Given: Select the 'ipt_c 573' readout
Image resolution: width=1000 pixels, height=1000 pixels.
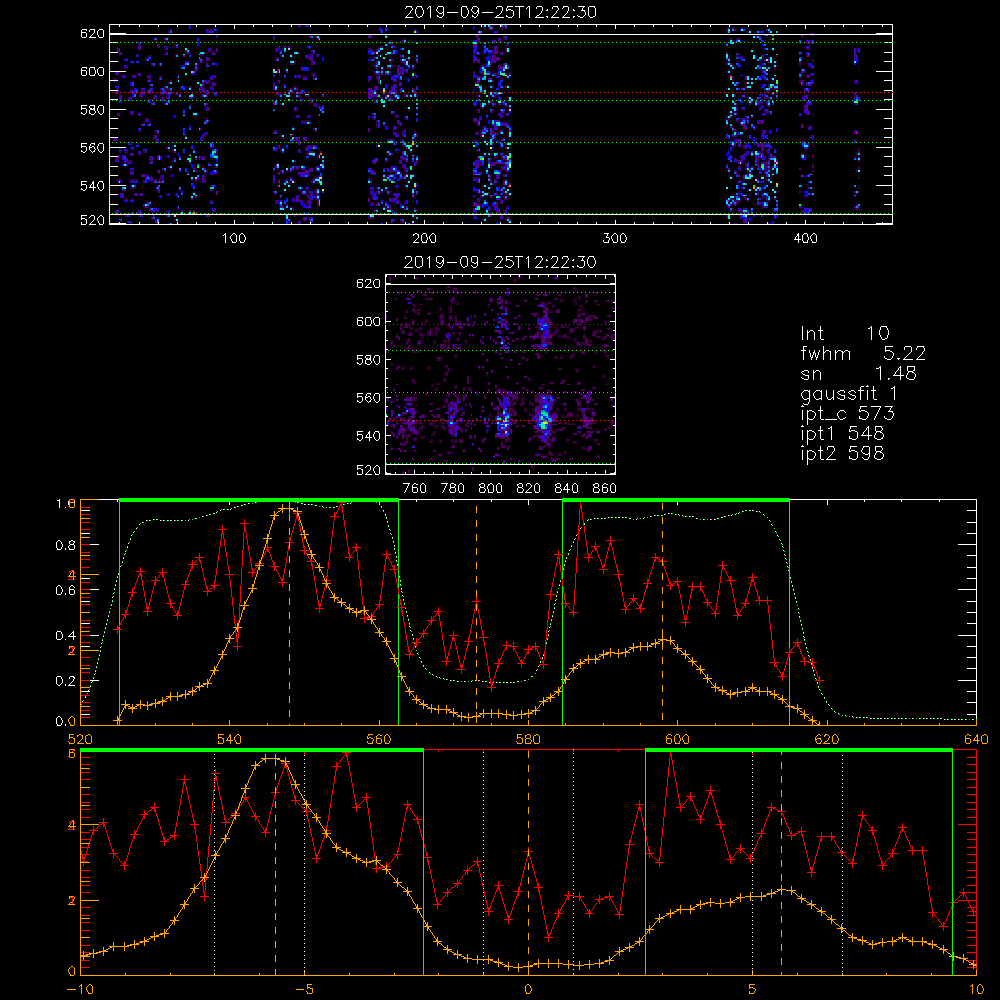Looking at the screenshot, I should tap(848, 413).
